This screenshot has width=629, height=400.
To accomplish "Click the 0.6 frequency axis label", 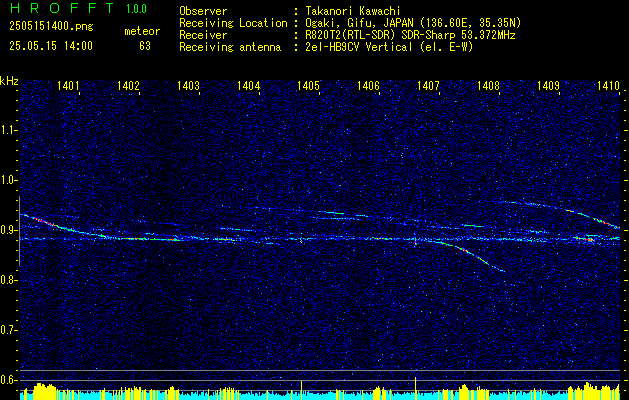I will point(6,380).
